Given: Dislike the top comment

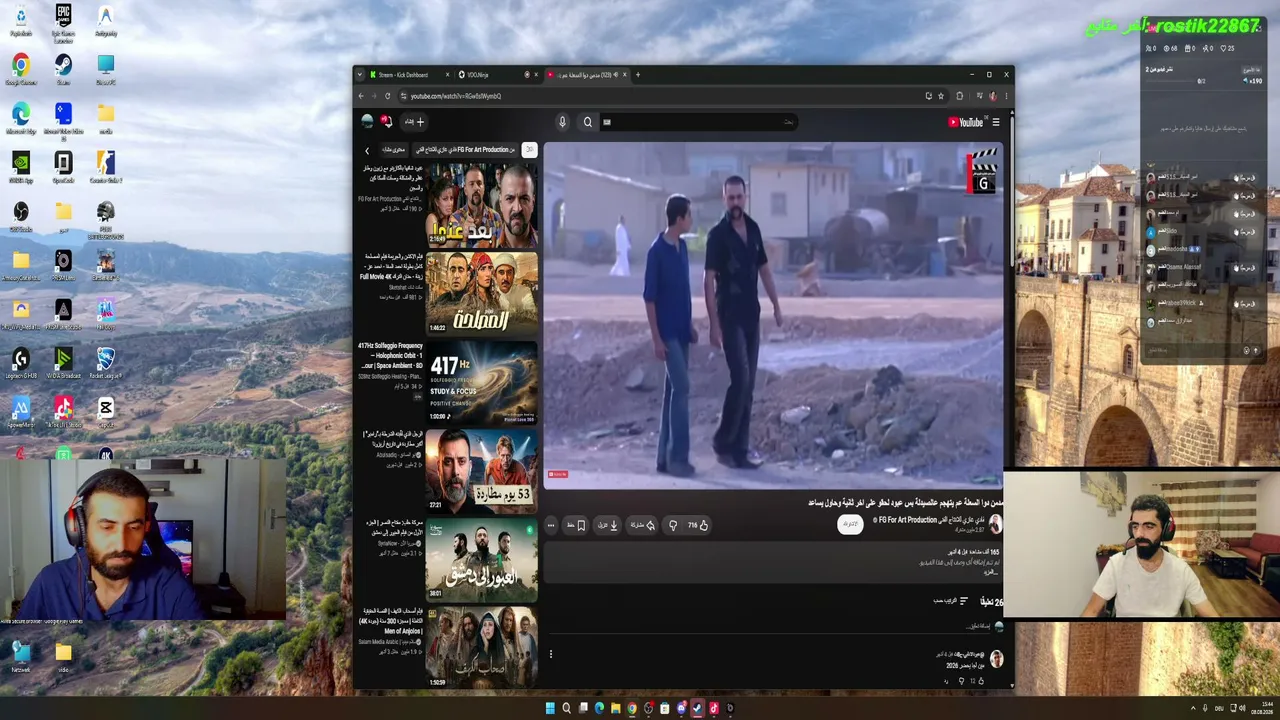Looking at the screenshot, I should tap(961, 681).
